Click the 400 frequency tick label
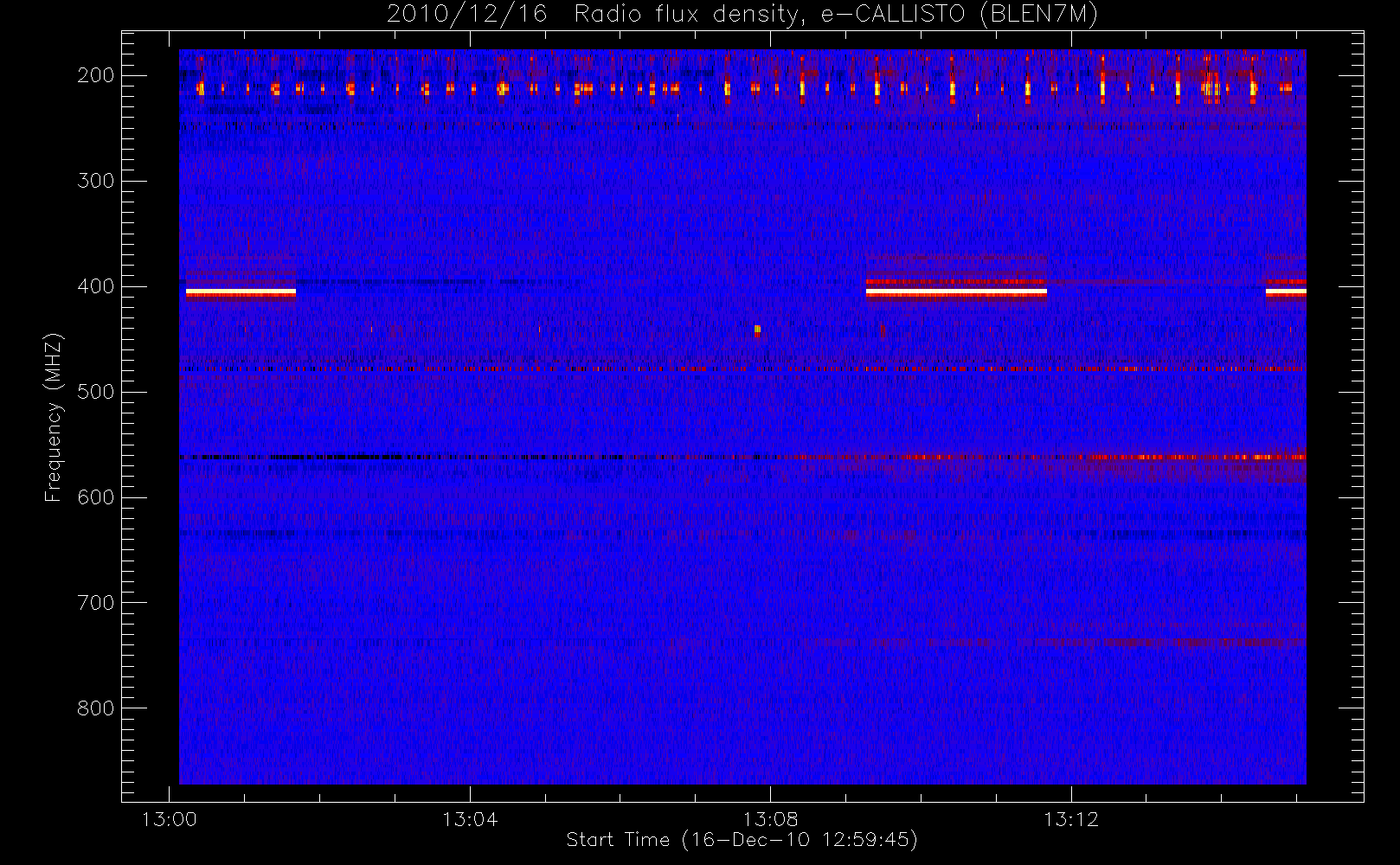Screen dimensions: 1400x865 tap(96, 286)
